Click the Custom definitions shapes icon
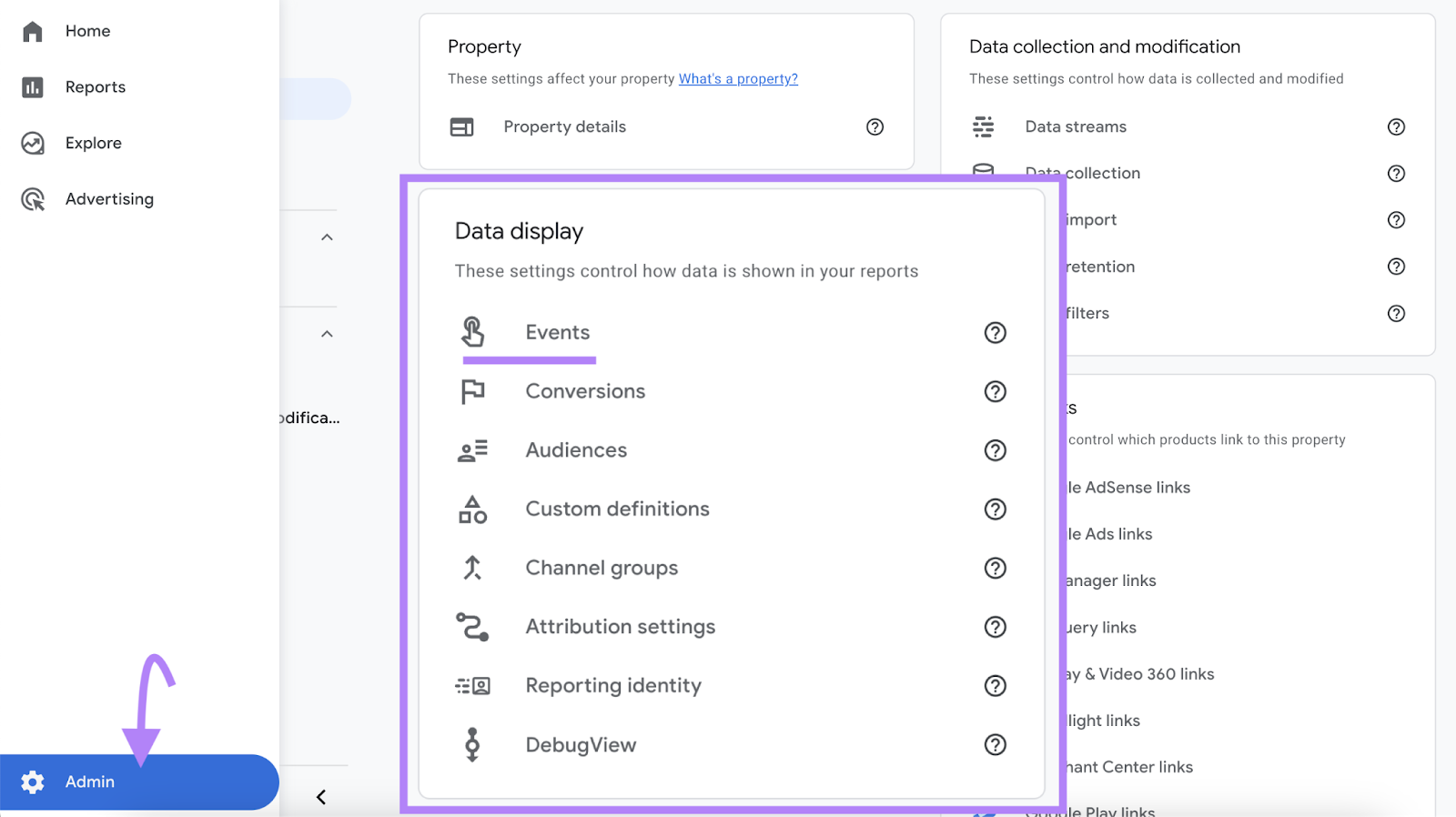1456x817 pixels. [x=473, y=509]
